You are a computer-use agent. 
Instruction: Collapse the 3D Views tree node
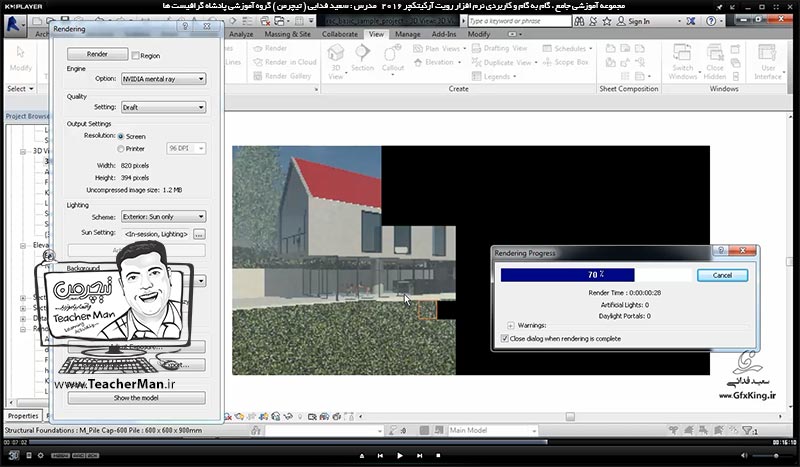23,152
